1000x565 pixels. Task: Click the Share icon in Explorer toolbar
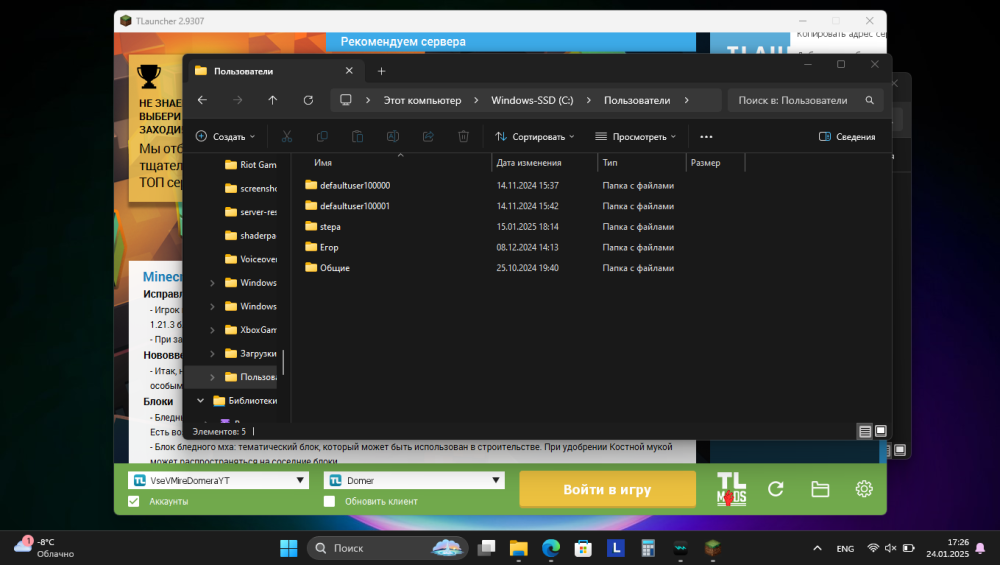coord(428,136)
